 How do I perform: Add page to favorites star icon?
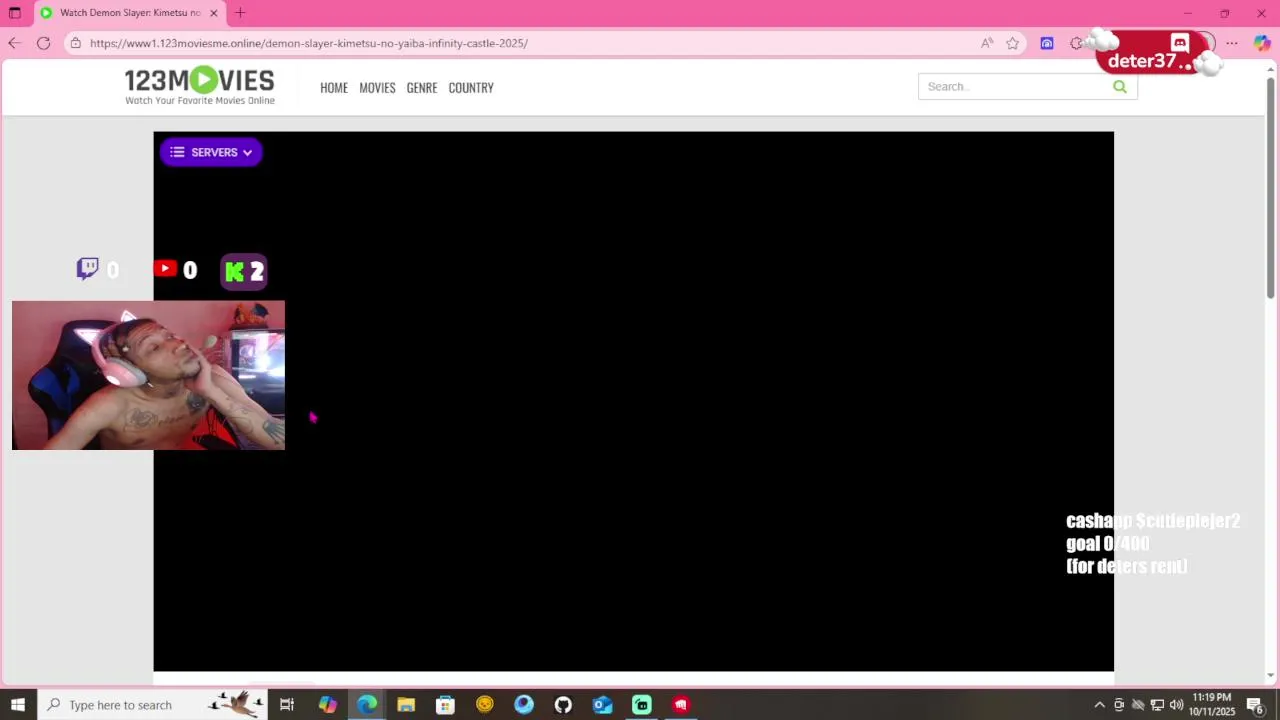coord(1013,43)
